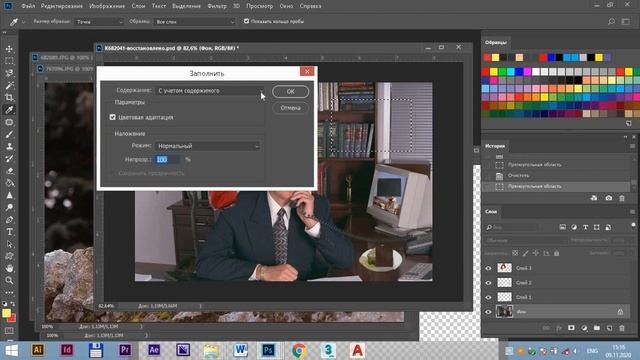Open Layers panel blend mode dropdown

coord(526,240)
